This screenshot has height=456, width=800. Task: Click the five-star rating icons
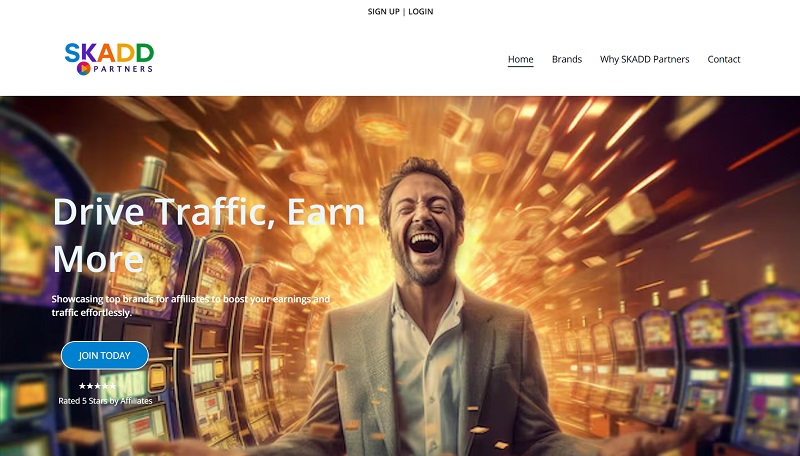97,386
